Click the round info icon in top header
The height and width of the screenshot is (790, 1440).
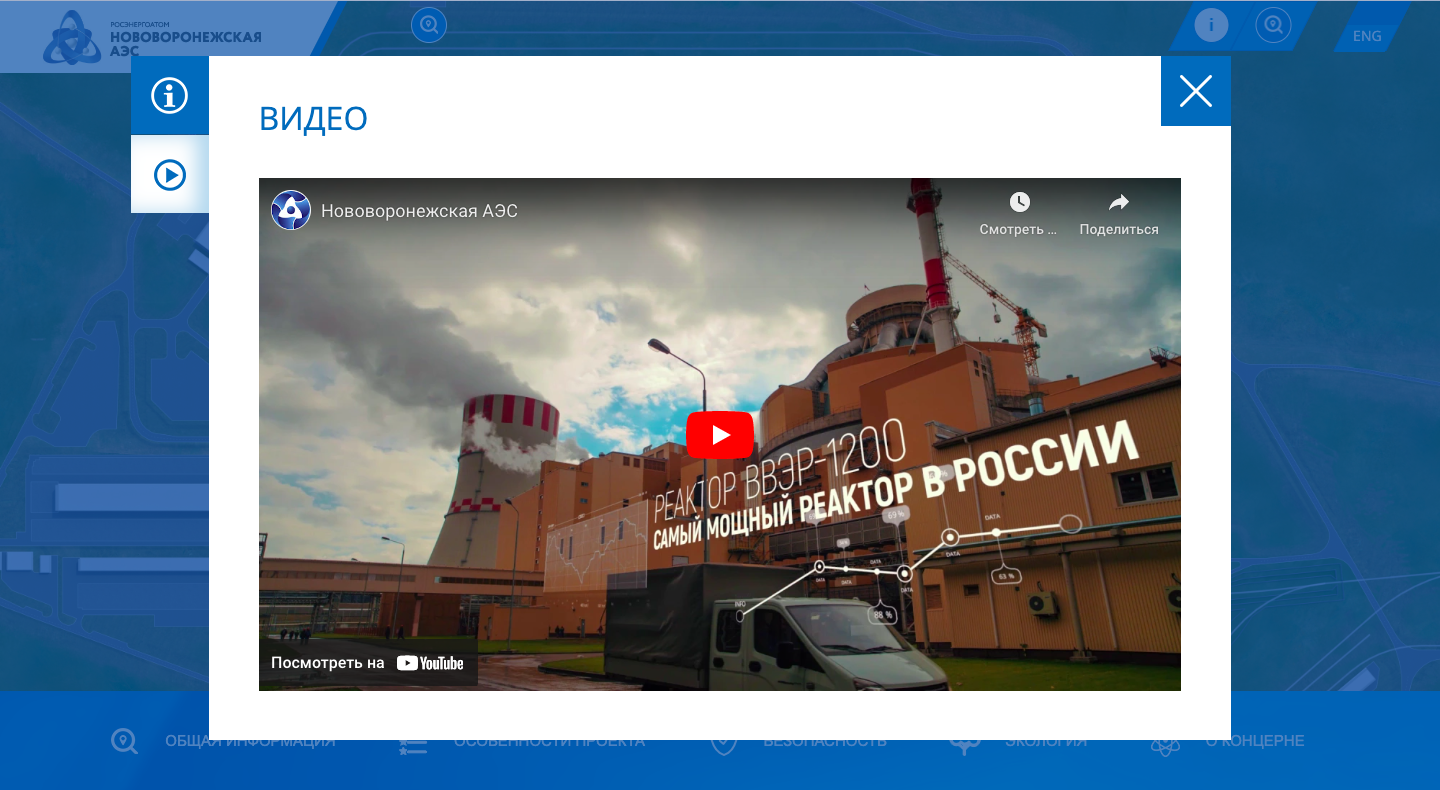[1211, 25]
